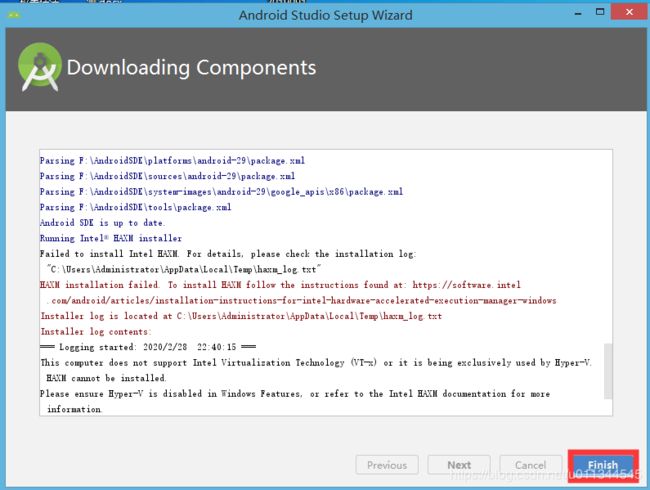Click the 'Failed to install Intel HAXM' line

pyautogui.click(x=228, y=254)
